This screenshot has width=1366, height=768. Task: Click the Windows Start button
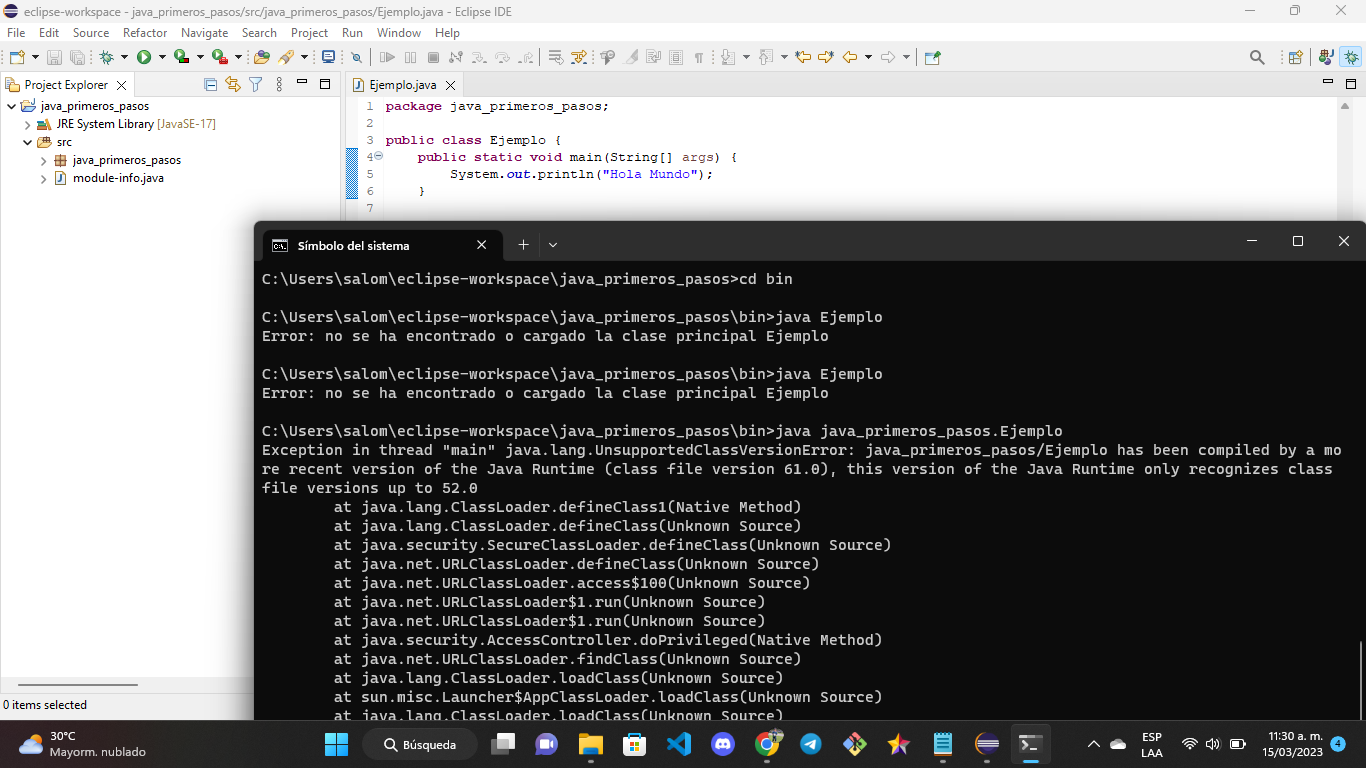point(336,744)
